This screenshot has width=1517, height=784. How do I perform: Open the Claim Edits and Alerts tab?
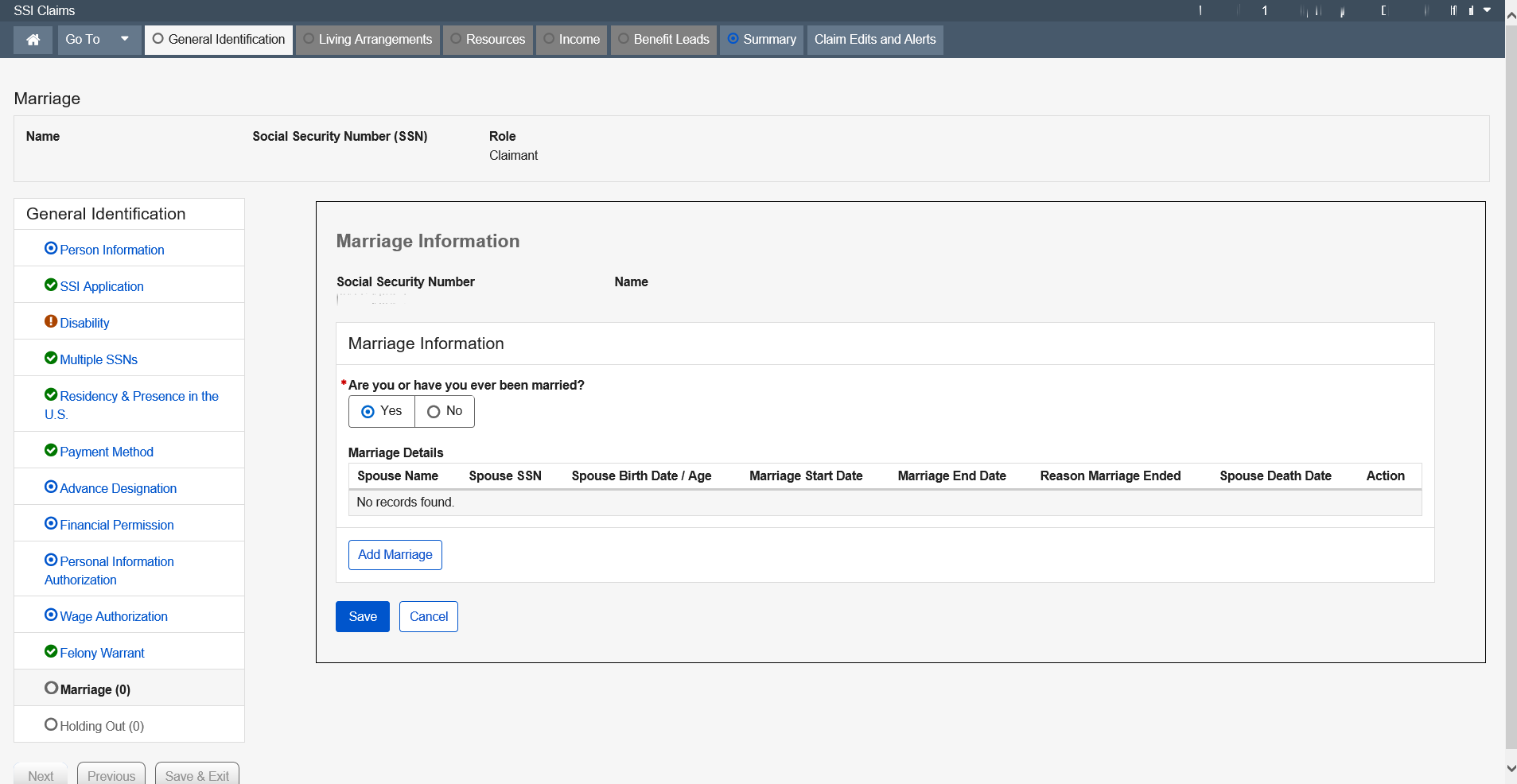point(874,40)
